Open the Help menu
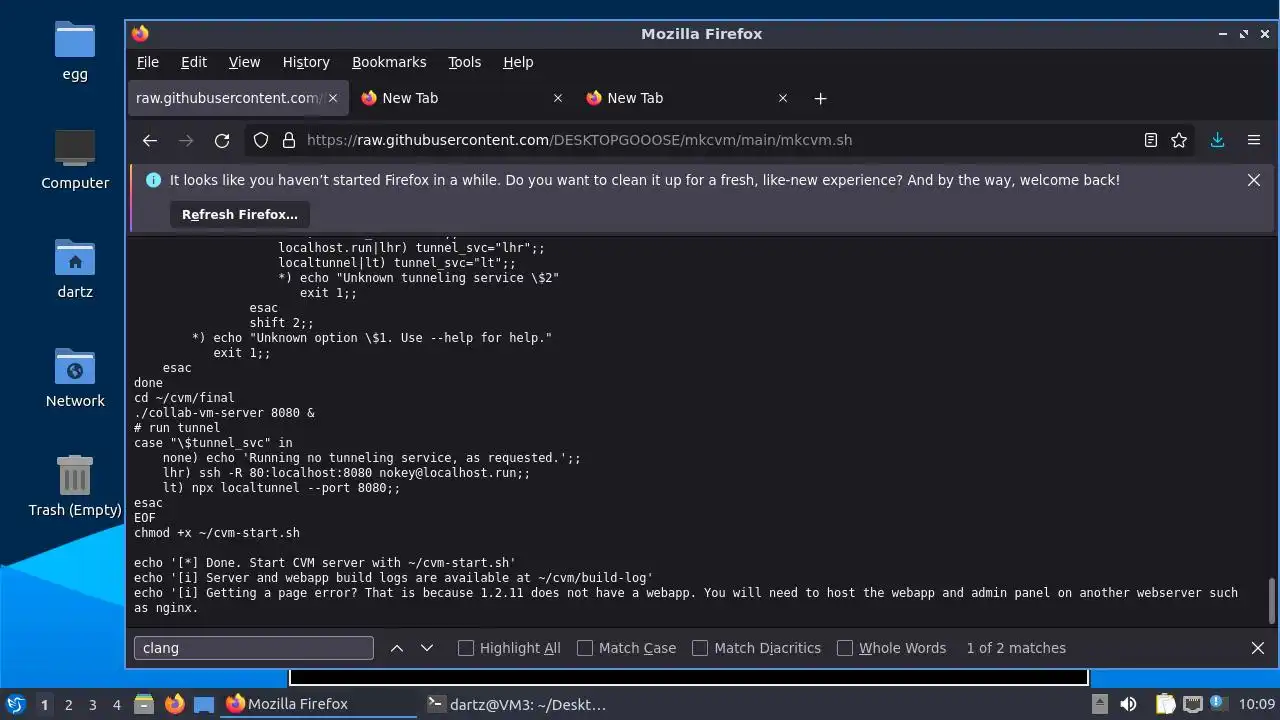Screen dimensions: 1280x720 (518, 62)
